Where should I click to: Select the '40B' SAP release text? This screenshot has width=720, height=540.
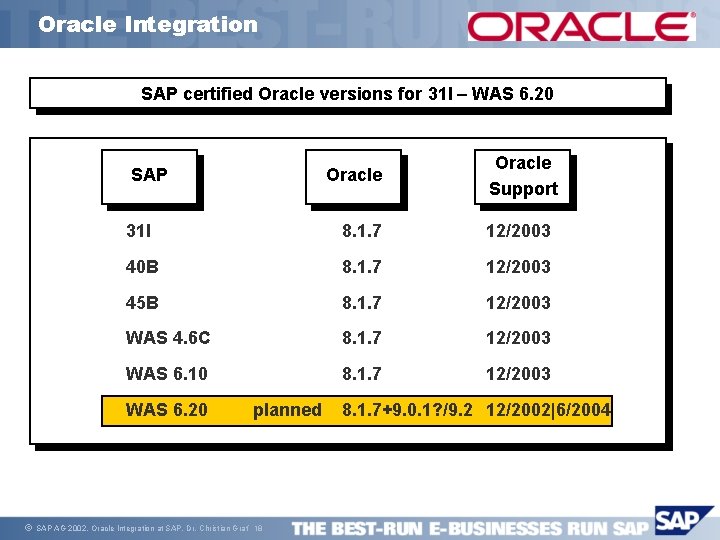142,266
